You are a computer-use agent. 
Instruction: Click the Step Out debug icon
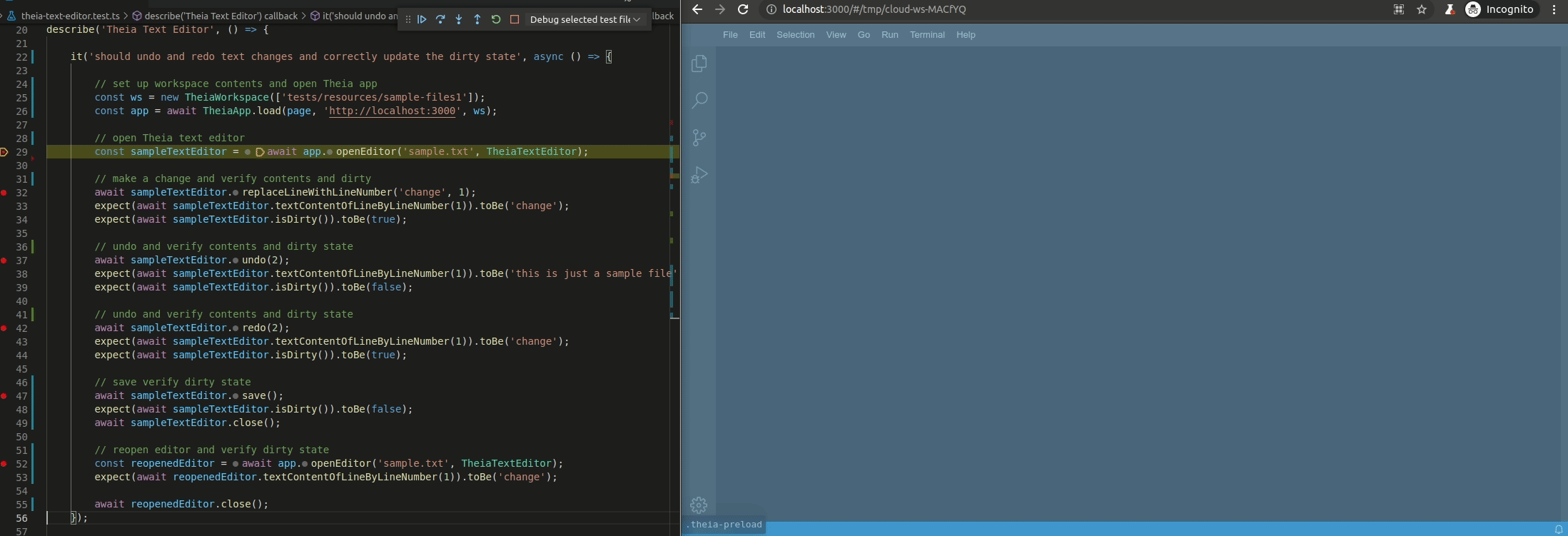[x=477, y=19]
